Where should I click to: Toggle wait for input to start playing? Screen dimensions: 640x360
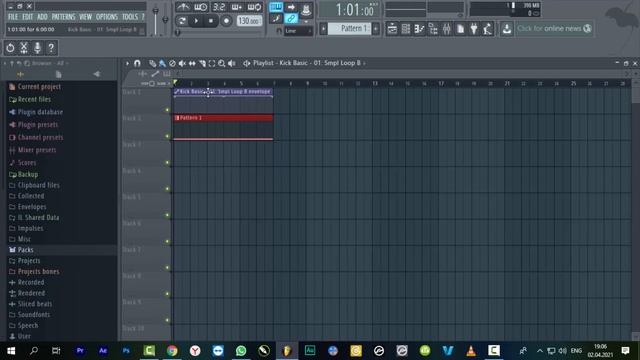click(x=200, y=7)
